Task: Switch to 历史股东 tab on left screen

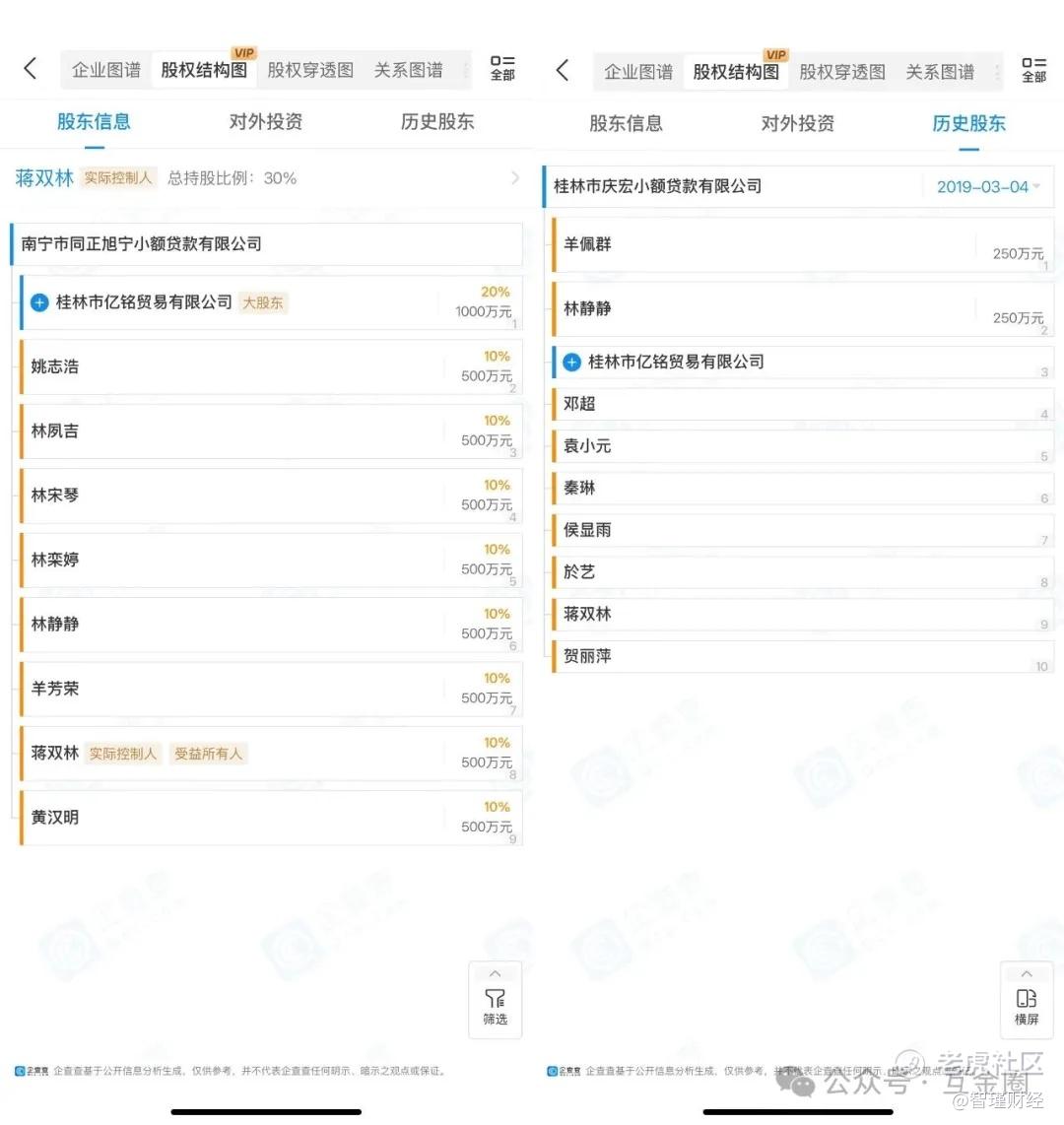Action: tap(437, 122)
